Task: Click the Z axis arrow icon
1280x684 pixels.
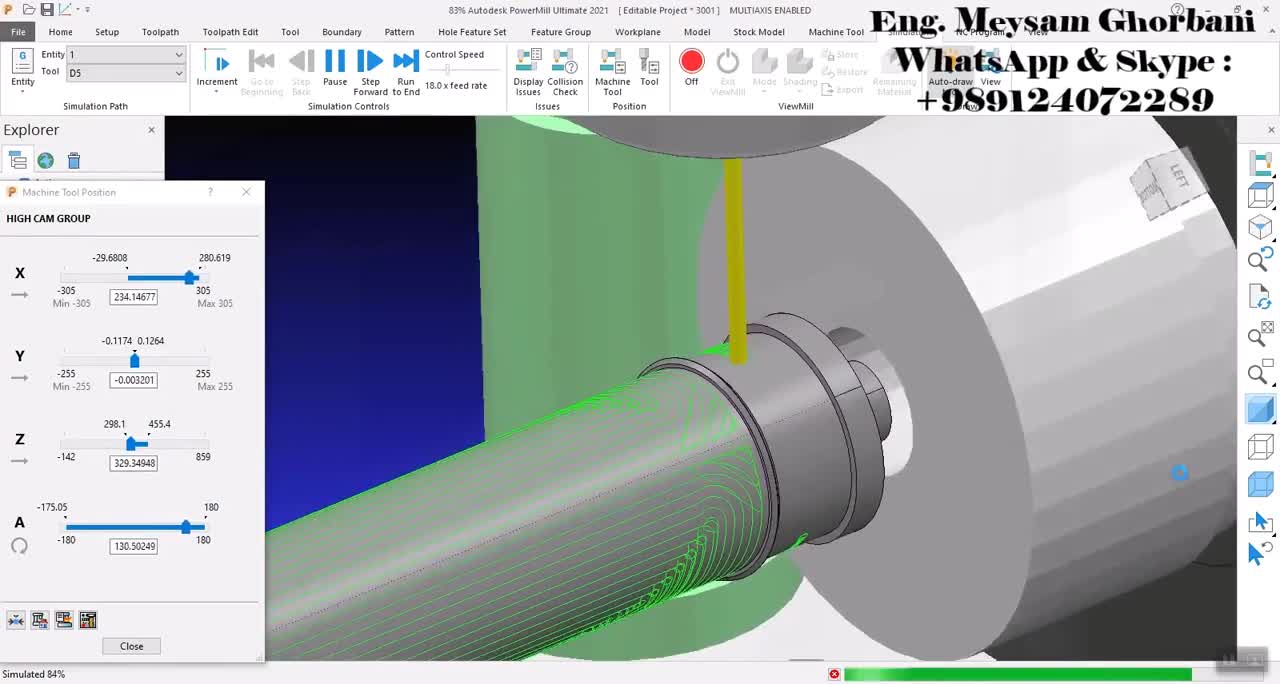Action: [19, 461]
